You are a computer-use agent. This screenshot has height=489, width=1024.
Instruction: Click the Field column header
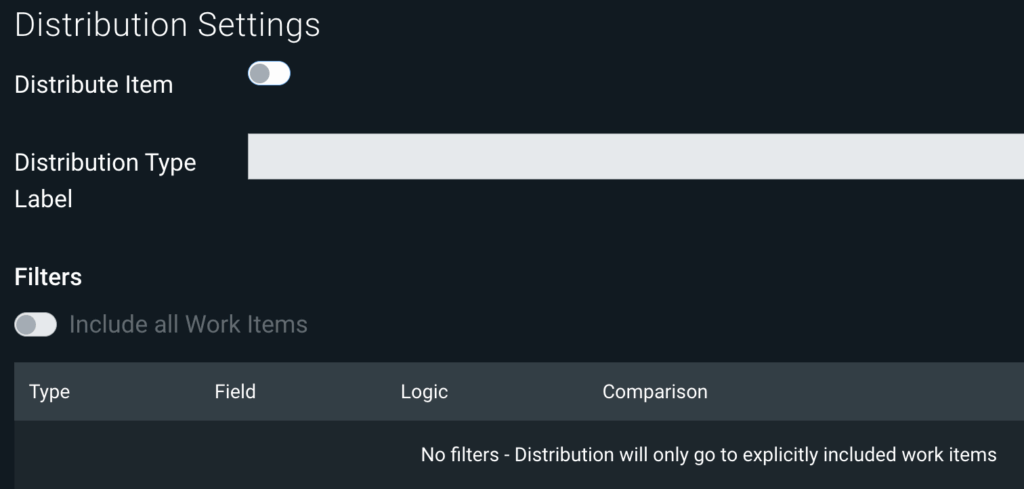coord(235,392)
